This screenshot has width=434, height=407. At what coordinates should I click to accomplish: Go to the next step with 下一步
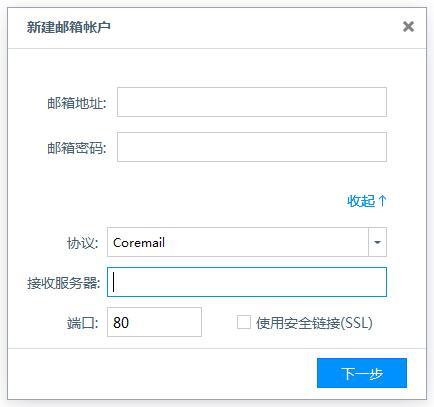point(362,373)
